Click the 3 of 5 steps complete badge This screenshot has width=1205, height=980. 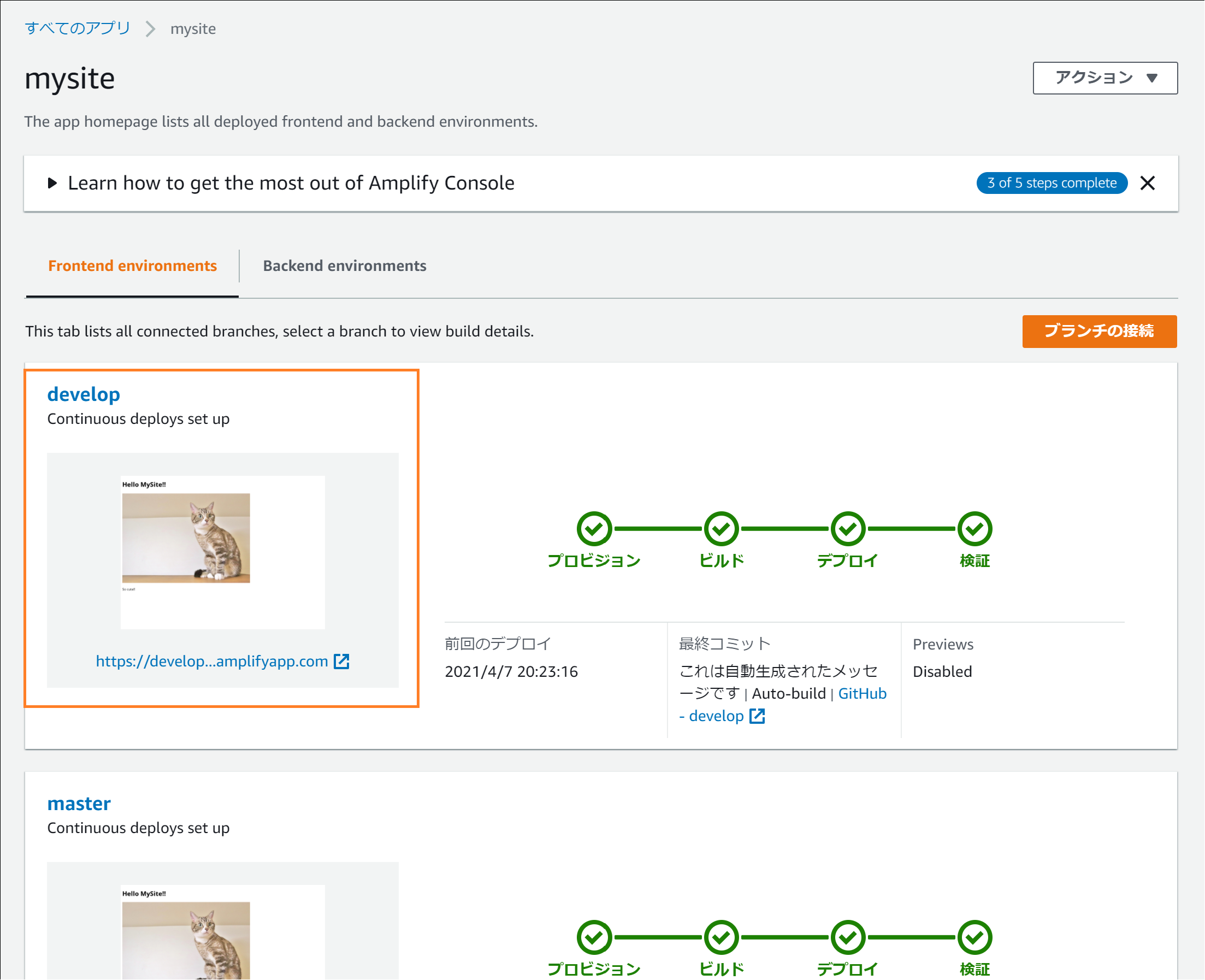pyautogui.click(x=1052, y=183)
